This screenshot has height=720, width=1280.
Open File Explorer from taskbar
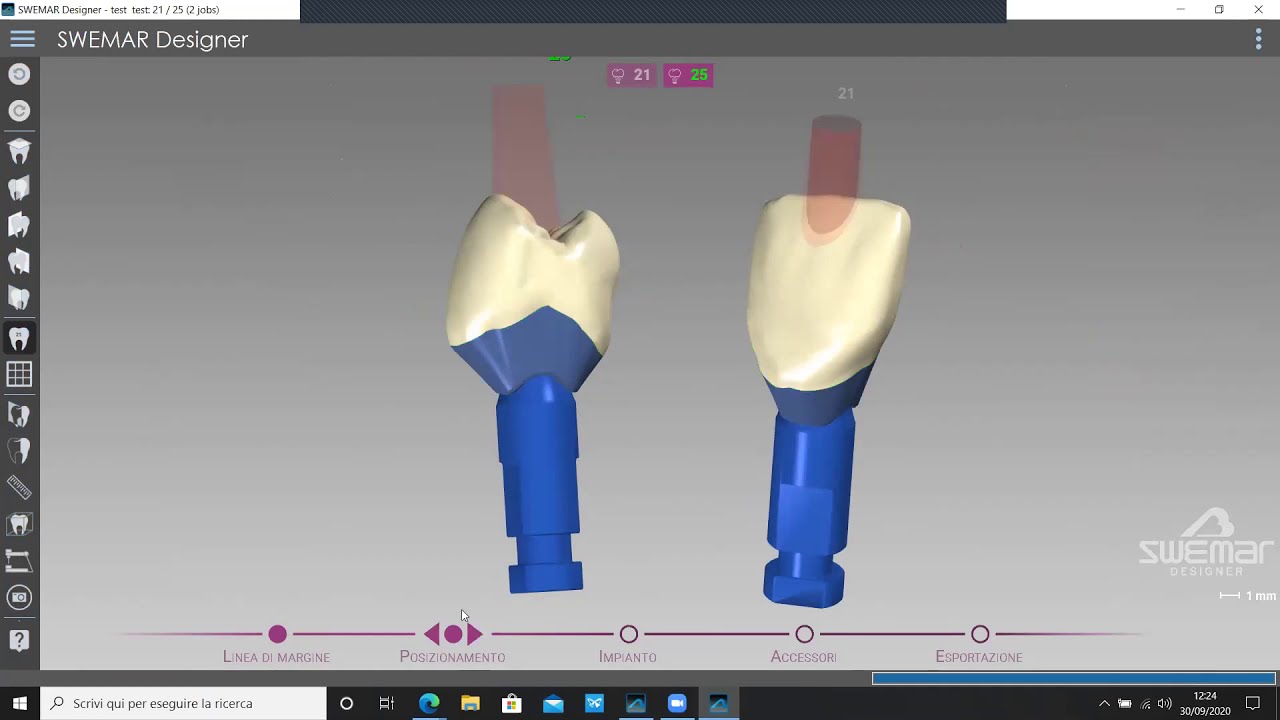tap(470, 703)
